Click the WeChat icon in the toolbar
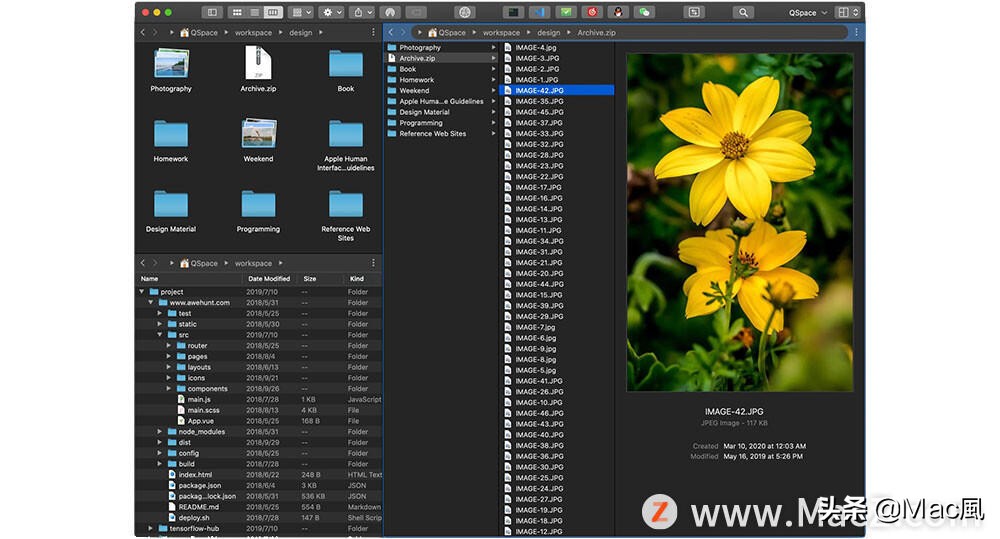This screenshot has width=1000, height=539. [645, 12]
